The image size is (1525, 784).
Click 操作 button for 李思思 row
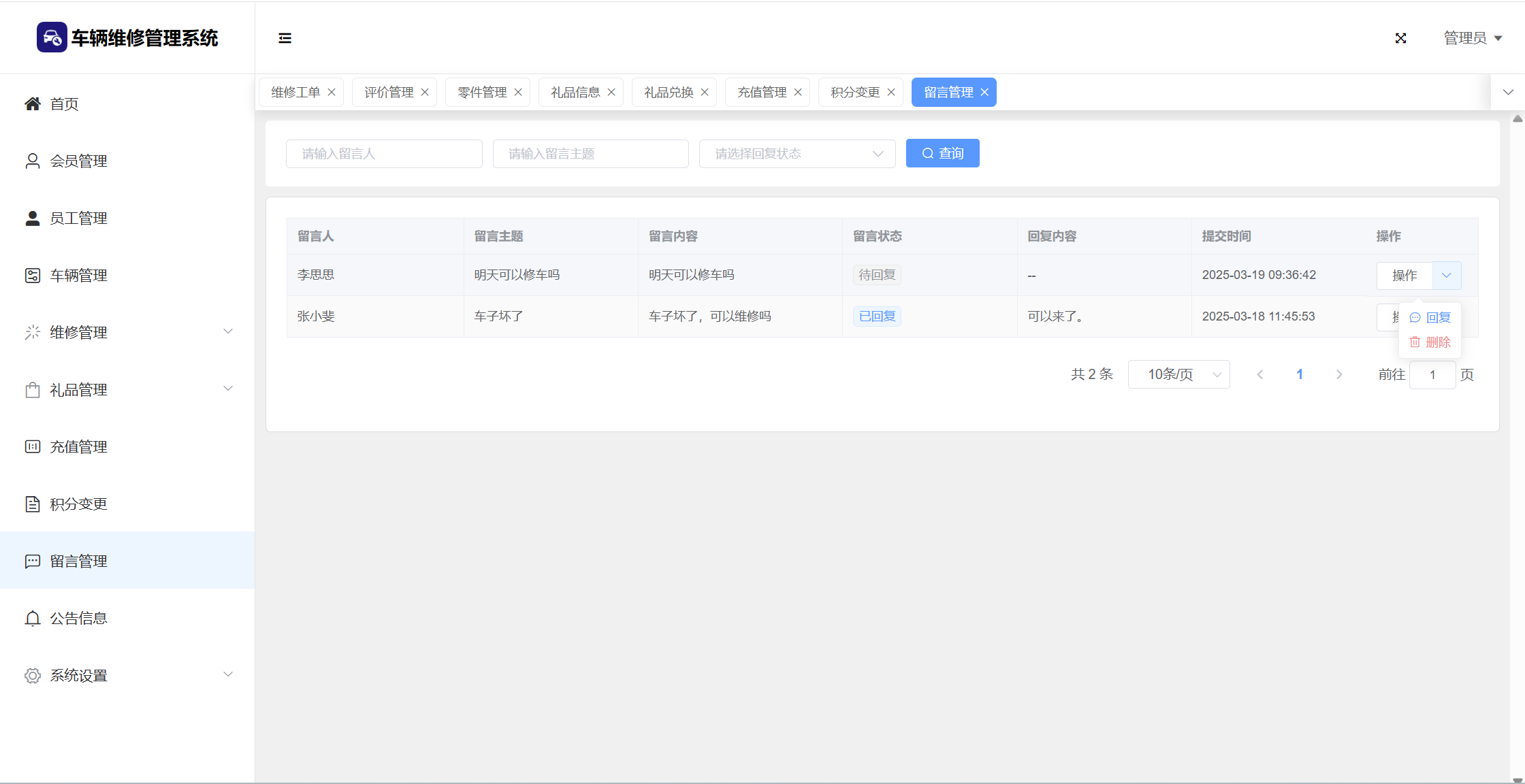[1404, 276]
